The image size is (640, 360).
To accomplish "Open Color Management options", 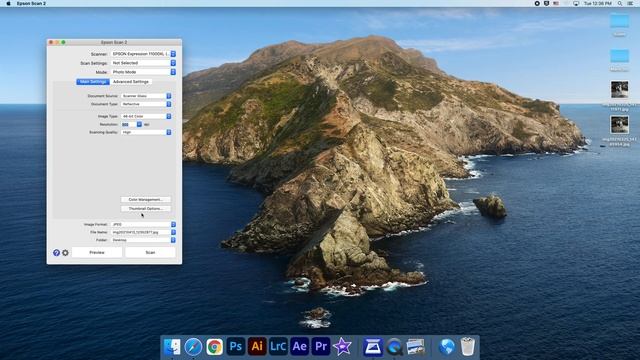I will (x=146, y=200).
